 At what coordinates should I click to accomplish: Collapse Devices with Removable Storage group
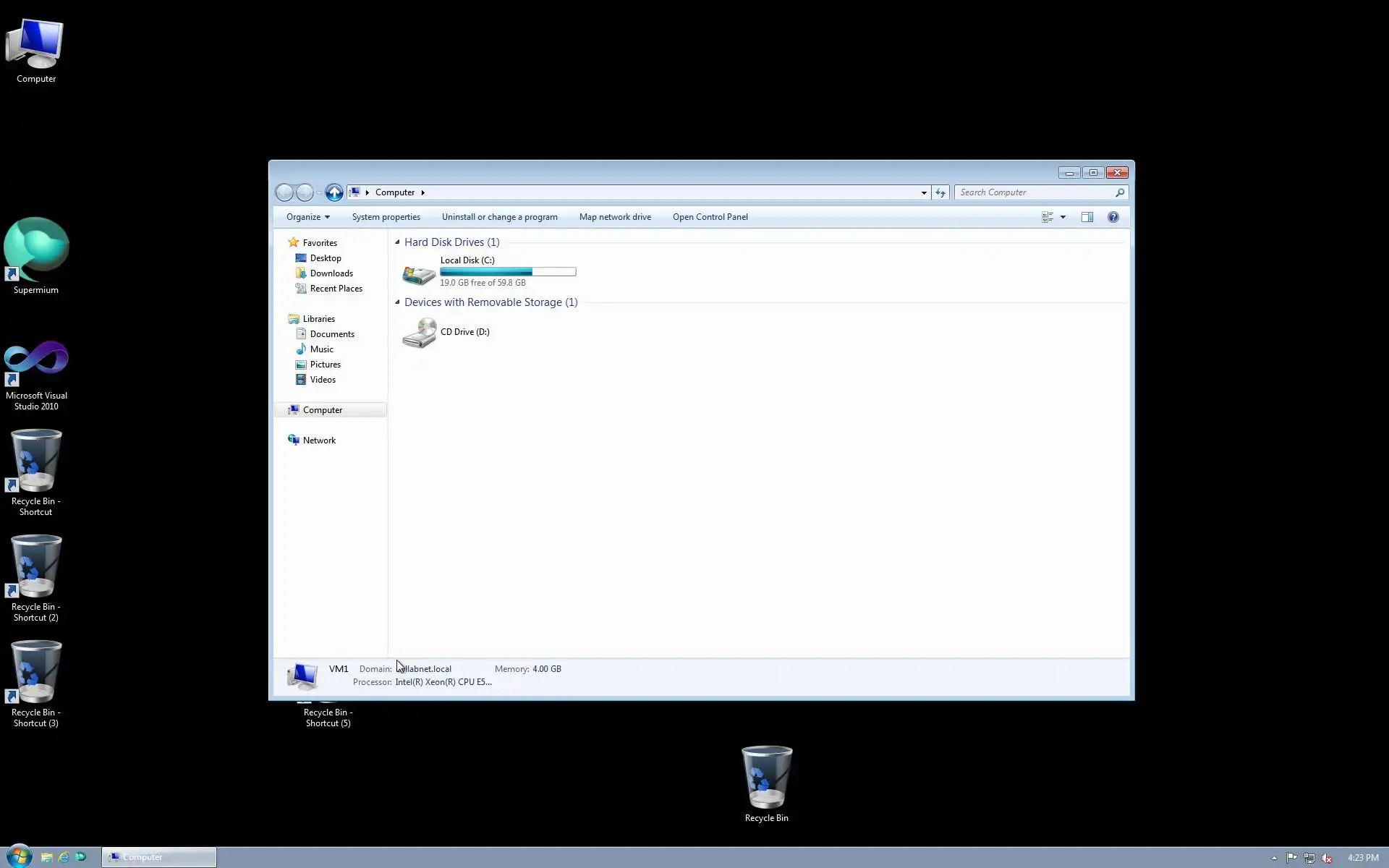pyautogui.click(x=397, y=302)
